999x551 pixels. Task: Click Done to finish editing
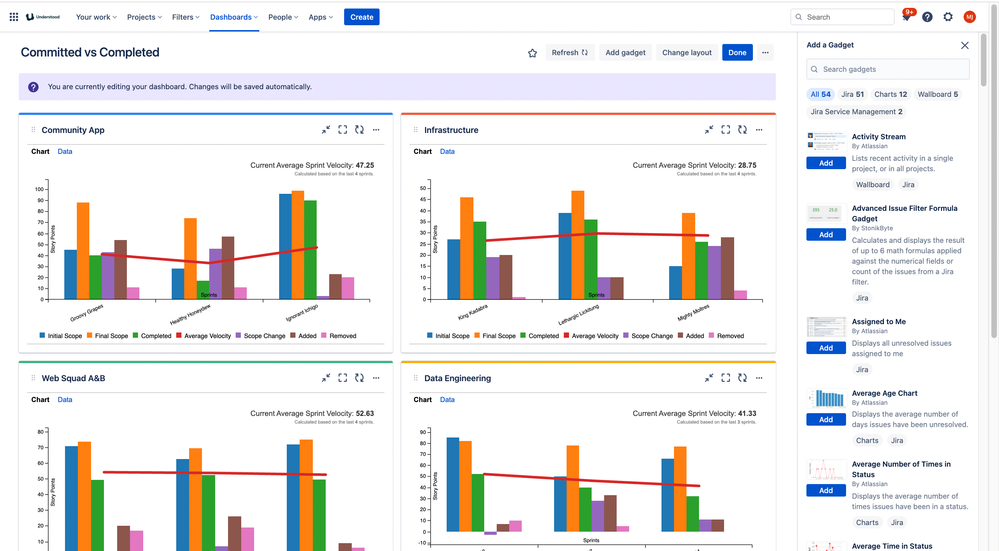pyautogui.click(x=737, y=53)
